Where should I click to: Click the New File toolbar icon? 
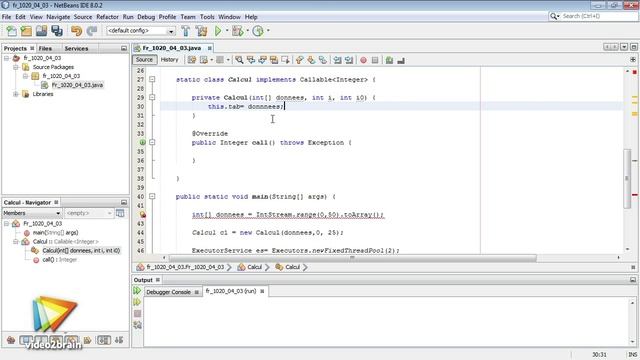[x=11, y=31]
